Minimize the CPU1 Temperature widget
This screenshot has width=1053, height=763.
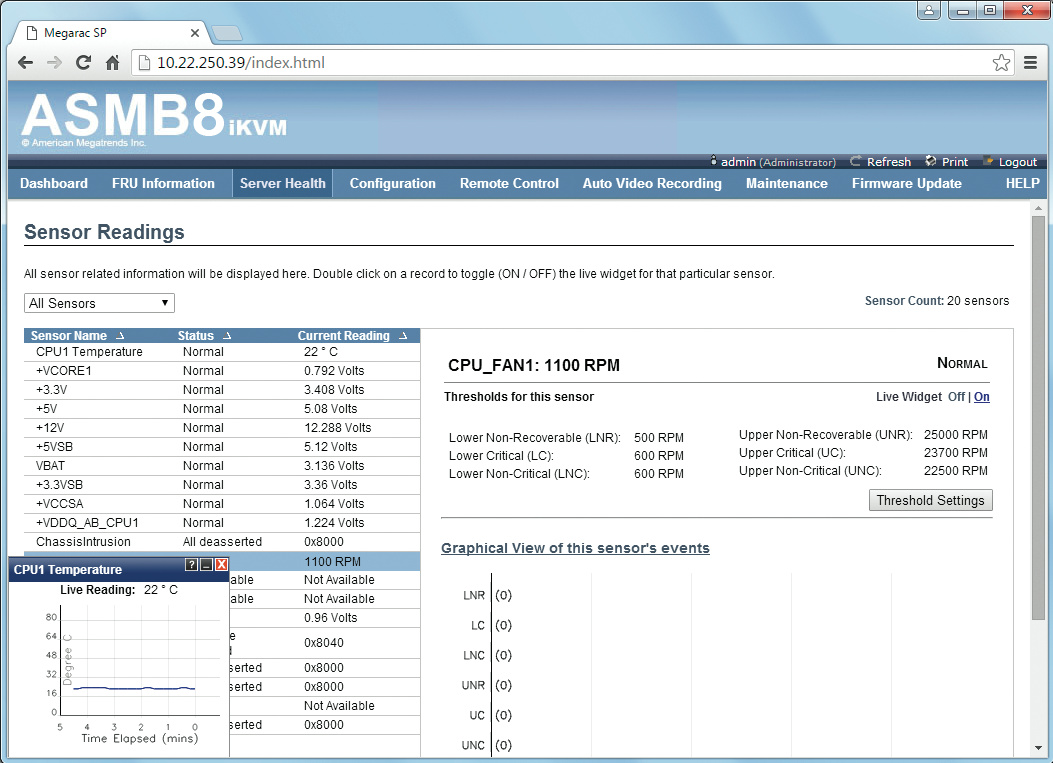pos(206,564)
